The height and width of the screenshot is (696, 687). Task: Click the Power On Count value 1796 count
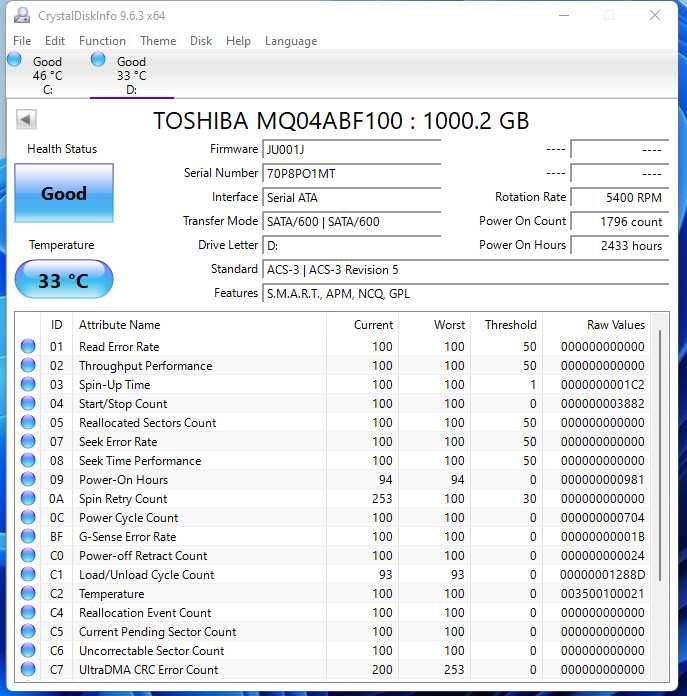pyautogui.click(x=620, y=221)
